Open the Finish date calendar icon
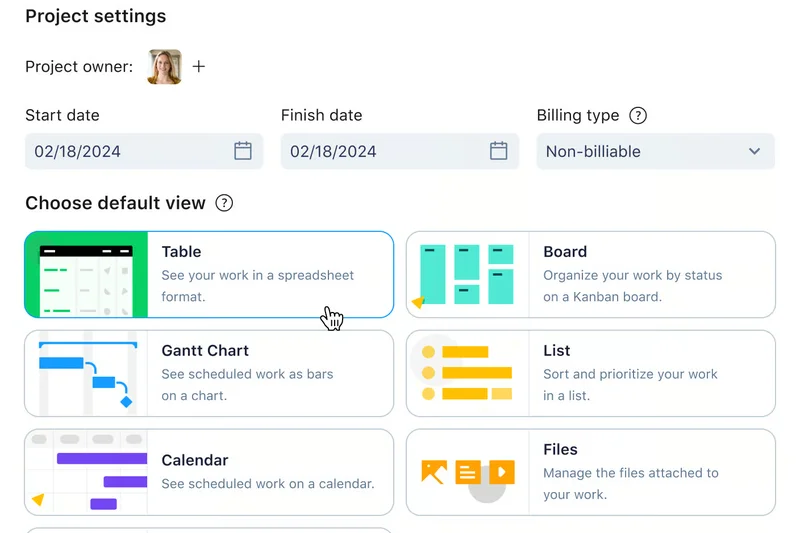This screenshot has height=533, width=800. pyautogui.click(x=499, y=151)
